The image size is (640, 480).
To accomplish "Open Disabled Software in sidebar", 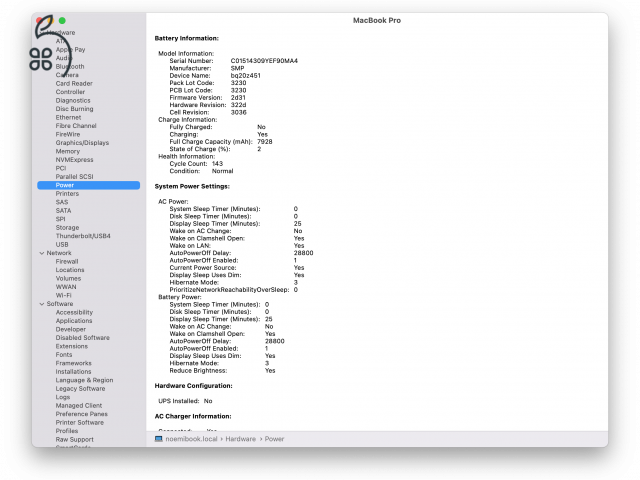I will (83, 338).
